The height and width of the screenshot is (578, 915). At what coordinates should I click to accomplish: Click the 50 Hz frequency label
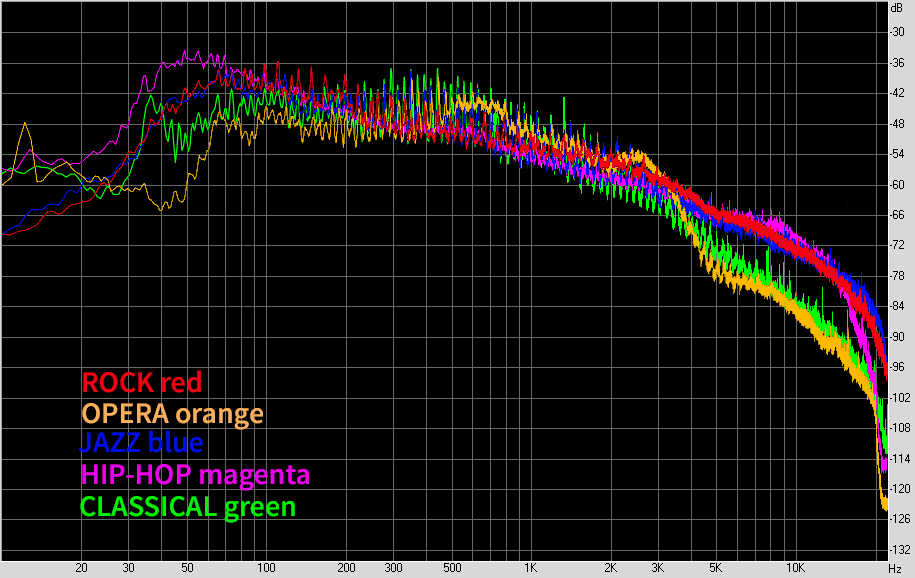(x=187, y=567)
